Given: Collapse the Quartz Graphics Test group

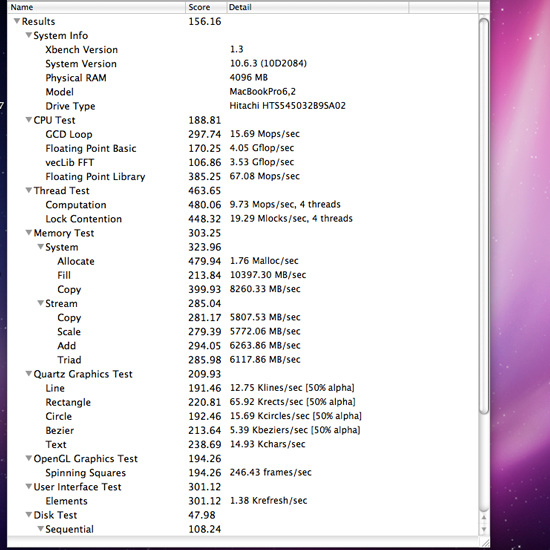Looking at the screenshot, I should pyautogui.click(x=29, y=374).
